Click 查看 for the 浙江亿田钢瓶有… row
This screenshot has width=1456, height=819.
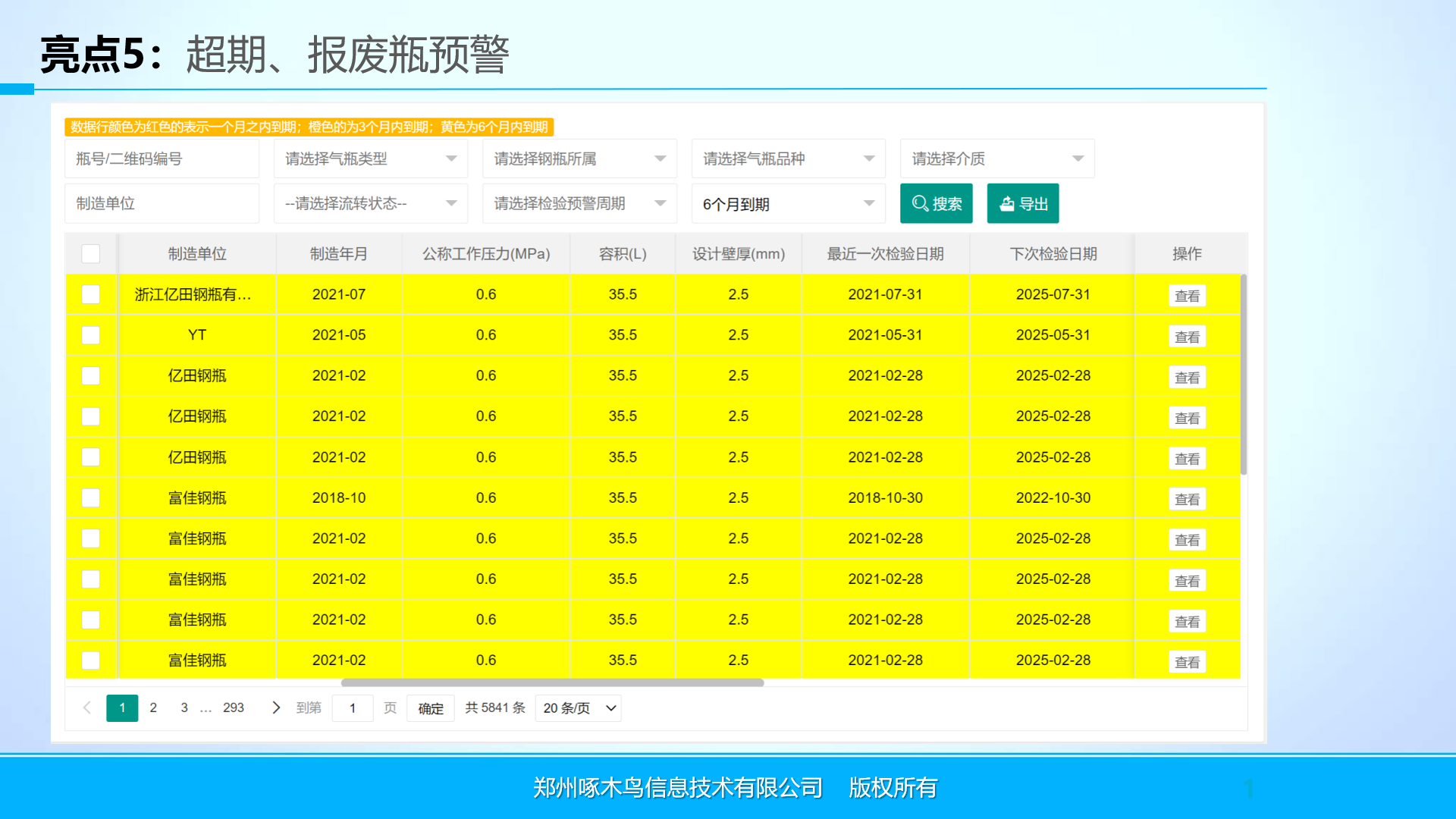[1187, 296]
